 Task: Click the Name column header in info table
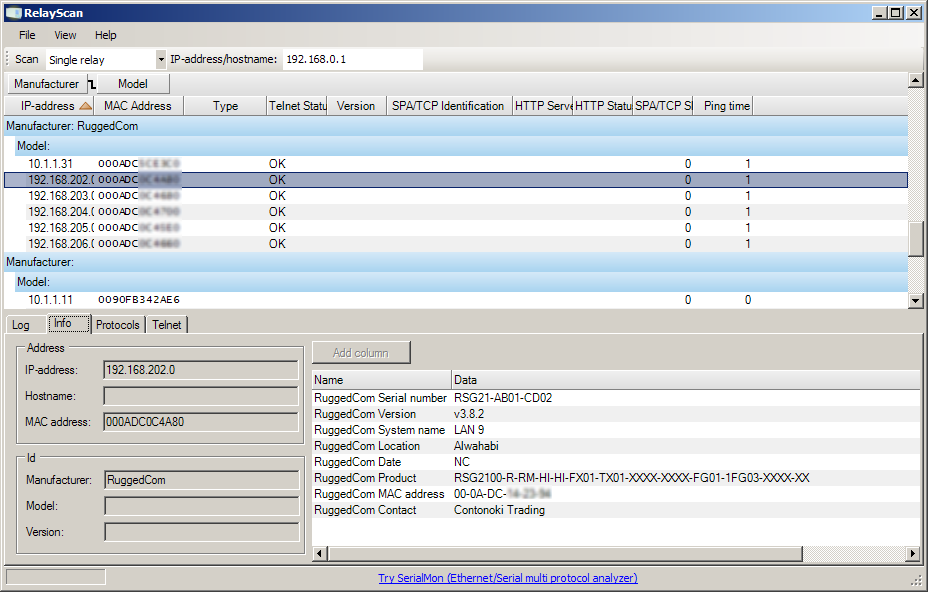pyautogui.click(x=381, y=380)
